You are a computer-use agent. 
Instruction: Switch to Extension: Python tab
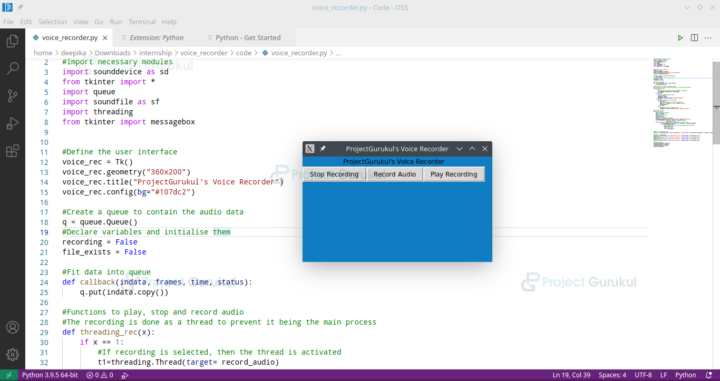156,38
